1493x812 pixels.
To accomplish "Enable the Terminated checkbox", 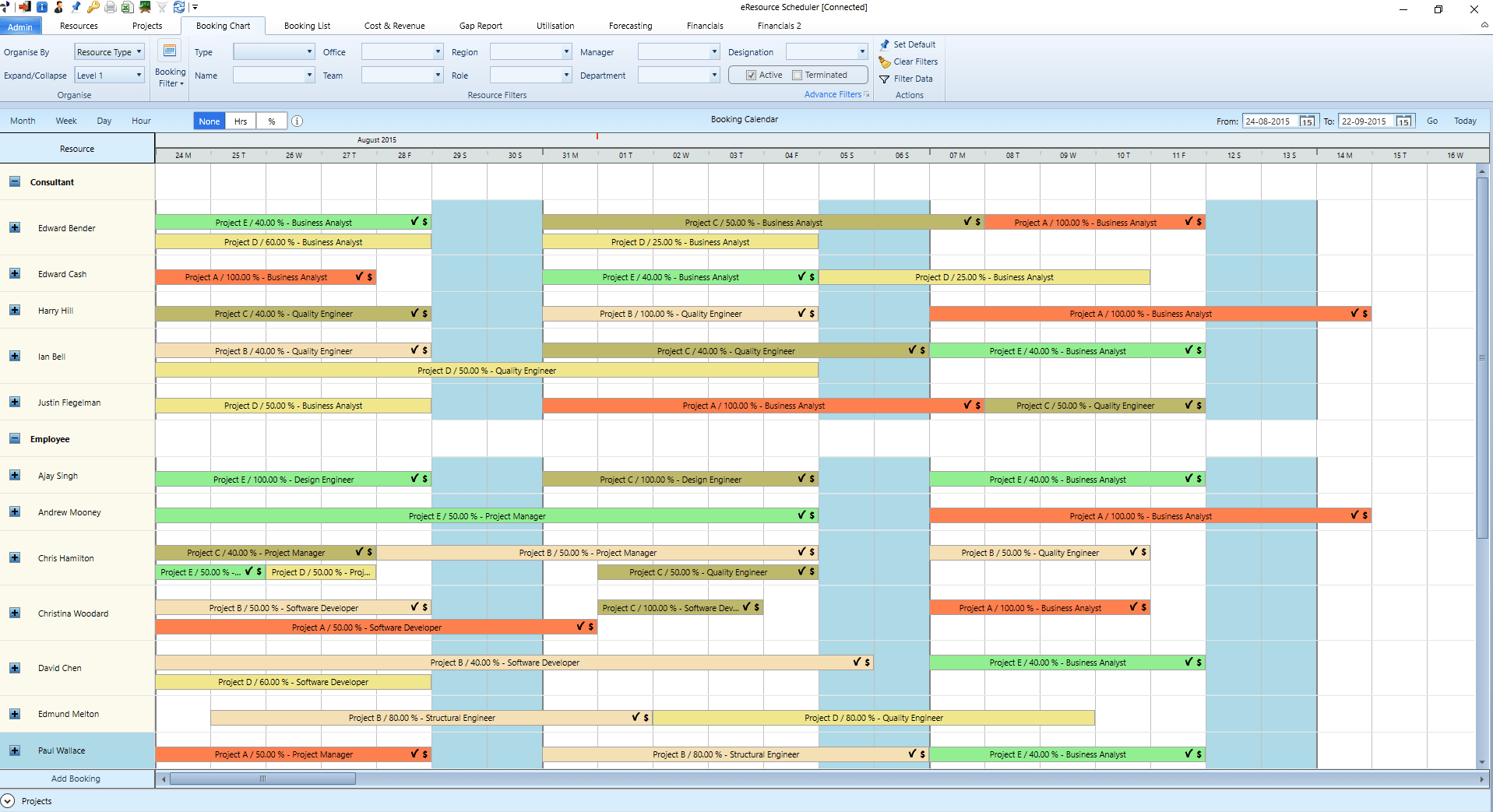I will click(797, 75).
